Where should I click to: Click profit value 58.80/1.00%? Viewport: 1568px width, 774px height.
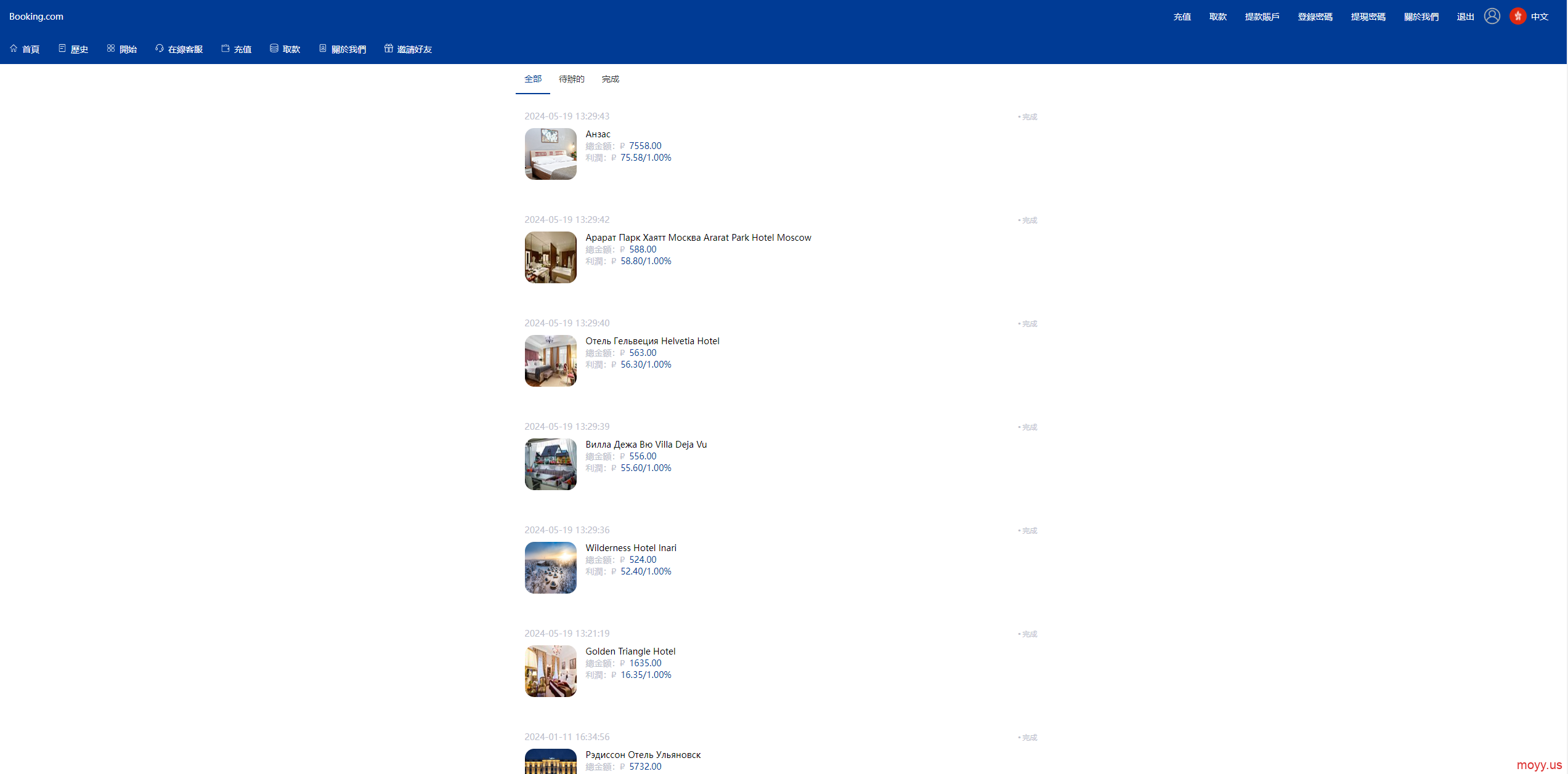tap(646, 261)
